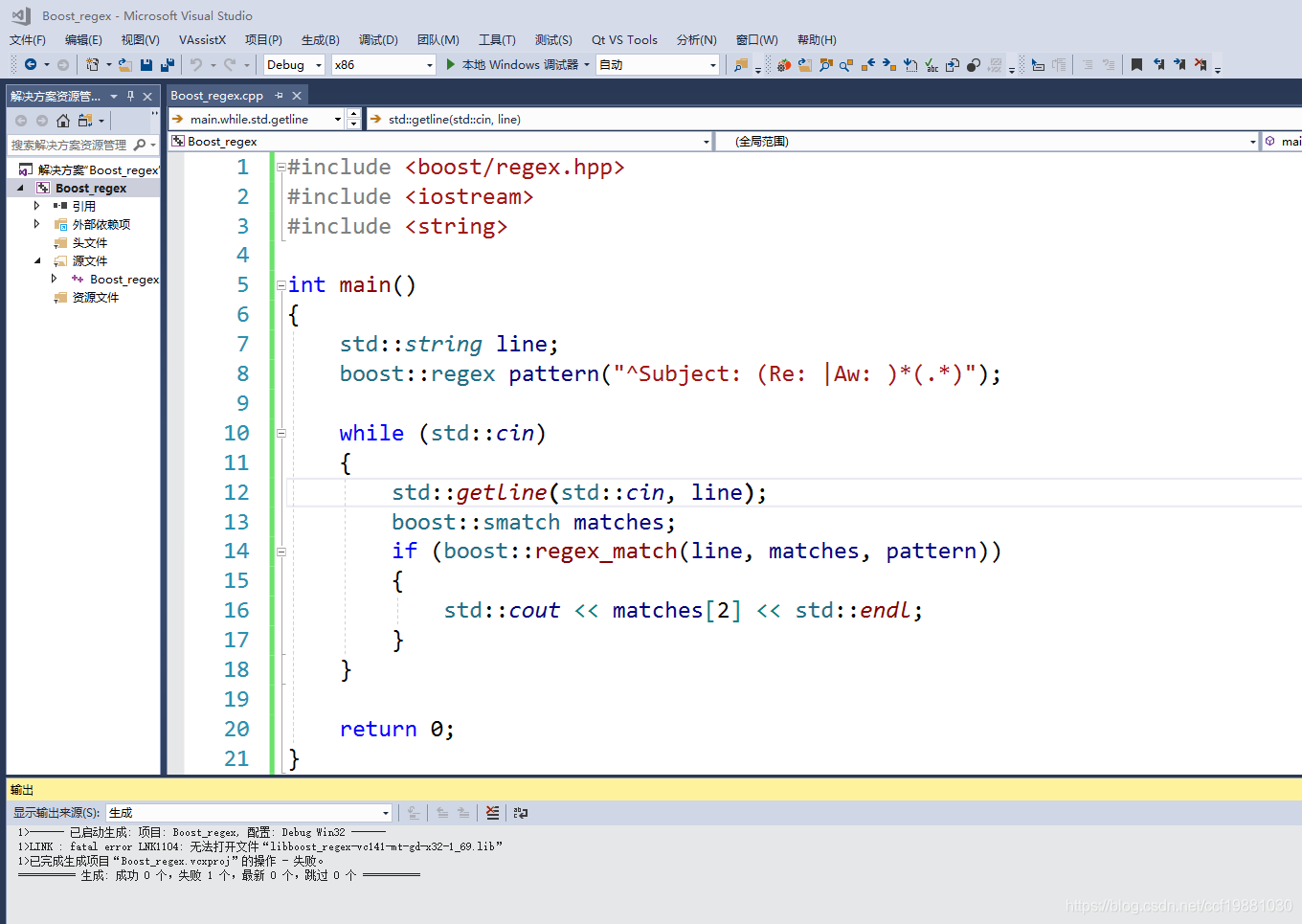Open the 生成(B) build menu
1302x924 pixels.
coord(320,39)
